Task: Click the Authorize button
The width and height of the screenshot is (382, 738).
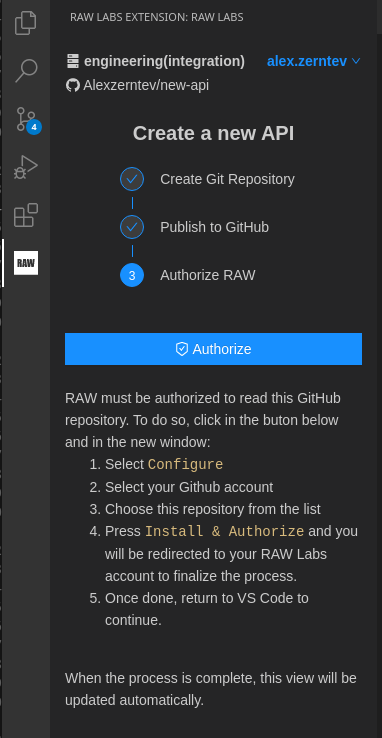Action: click(x=213, y=349)
